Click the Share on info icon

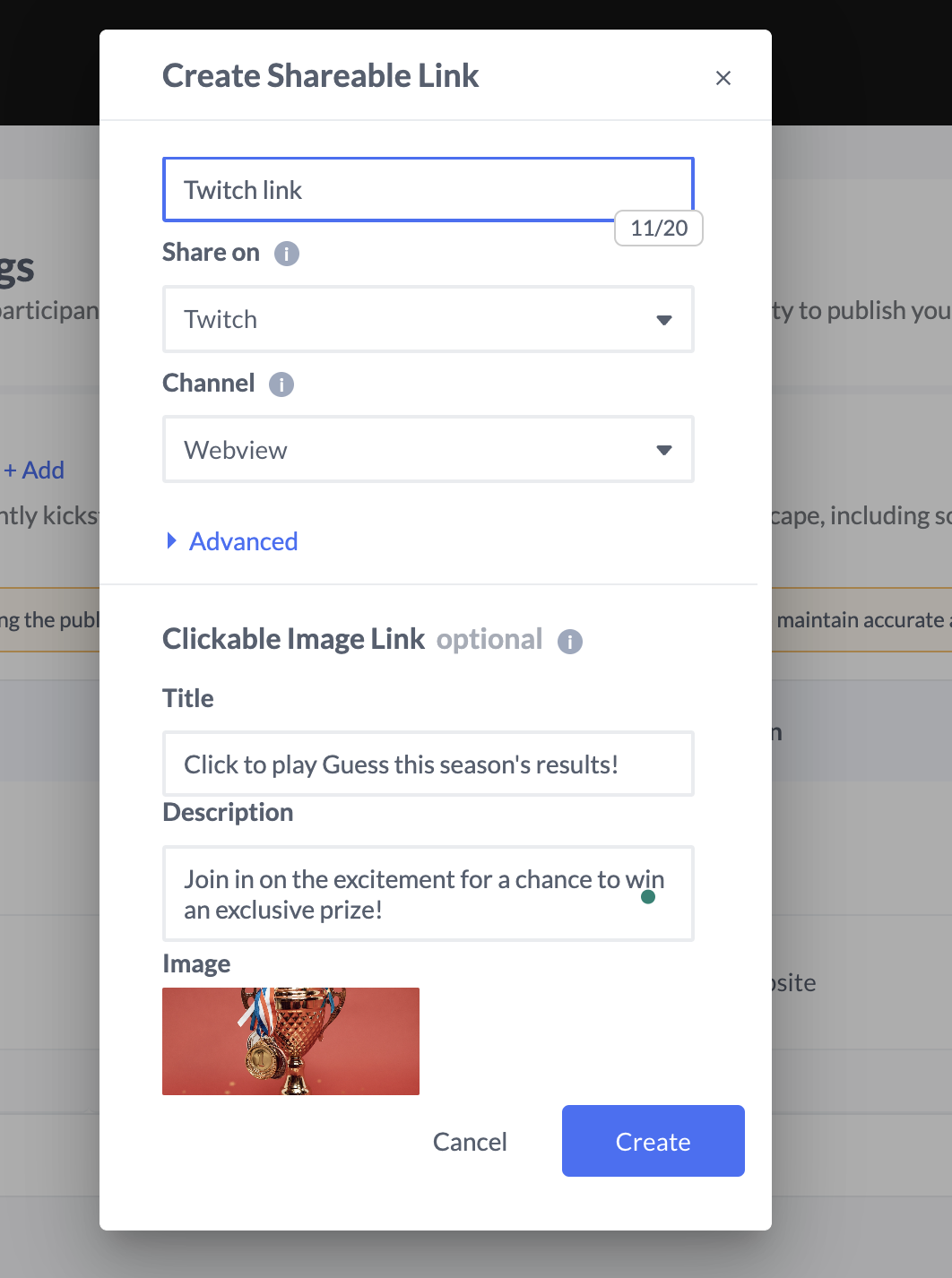click(287, 254)
